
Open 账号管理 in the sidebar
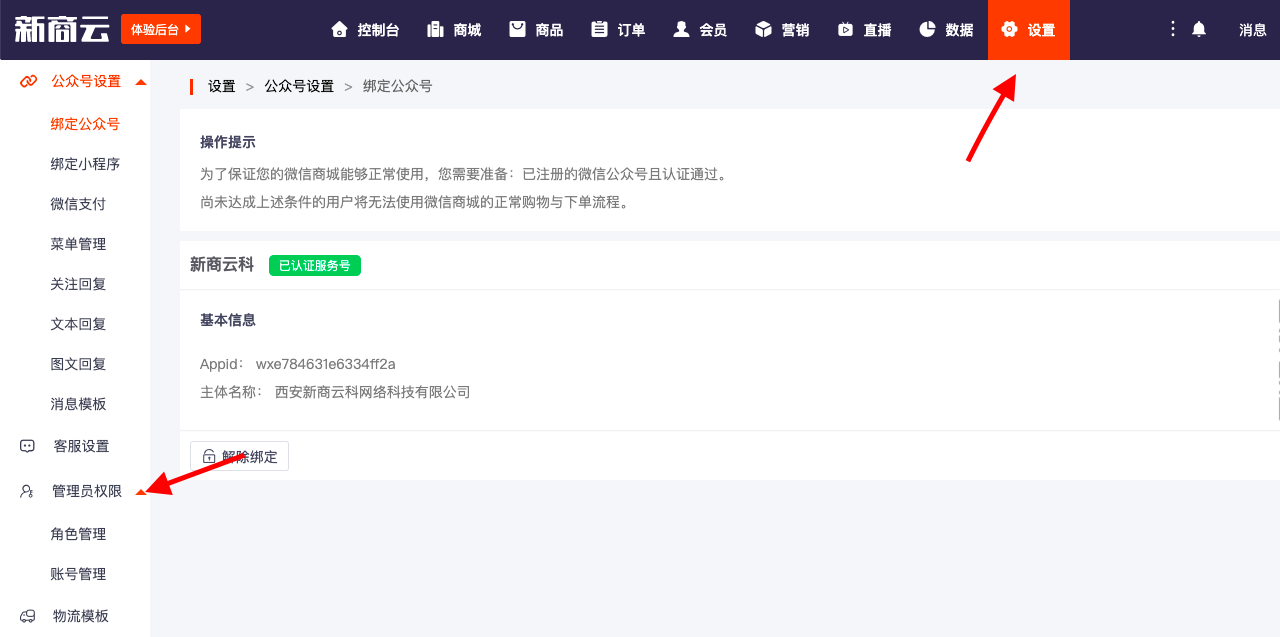tap(78, 574)
